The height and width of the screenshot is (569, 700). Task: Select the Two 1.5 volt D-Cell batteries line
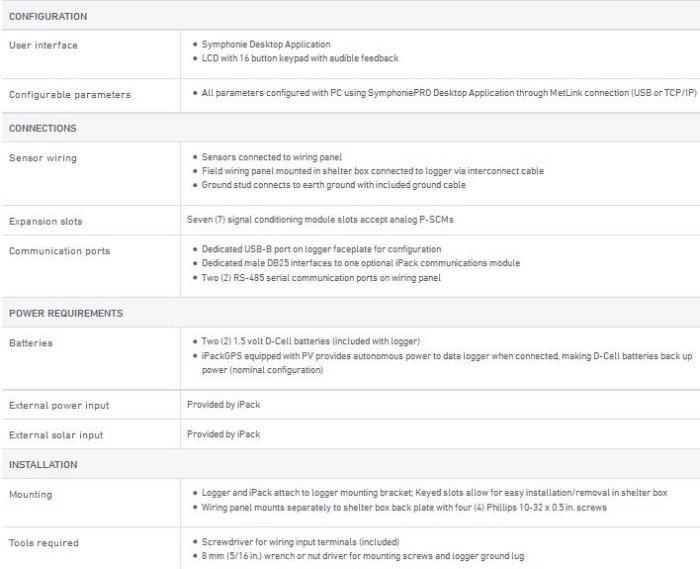311,342
